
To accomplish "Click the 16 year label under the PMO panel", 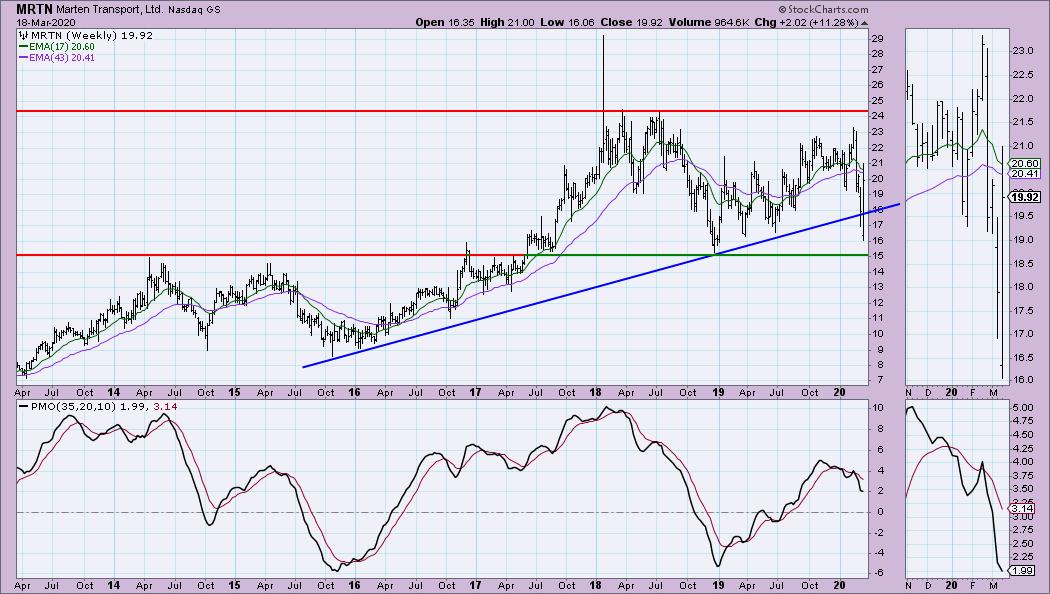I will tap(354, 585).
